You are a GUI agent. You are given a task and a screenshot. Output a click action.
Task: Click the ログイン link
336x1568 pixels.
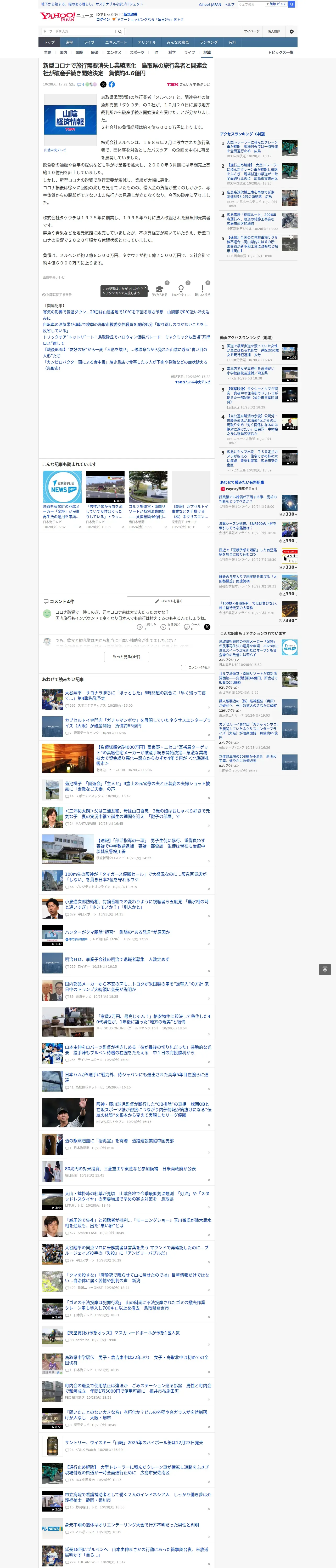point(103,20)
